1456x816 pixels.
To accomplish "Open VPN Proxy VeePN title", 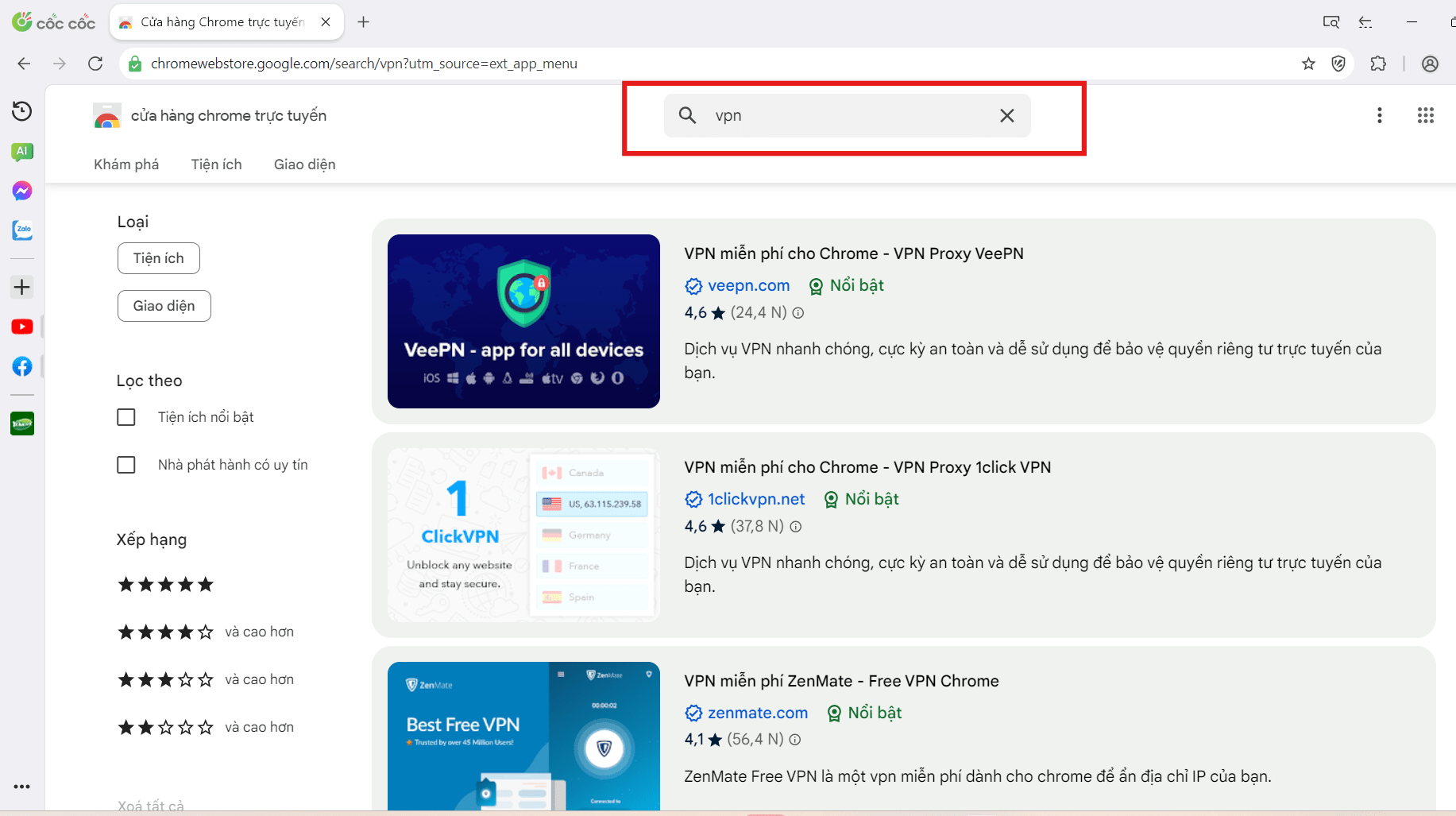I will (x=854, y=253).
